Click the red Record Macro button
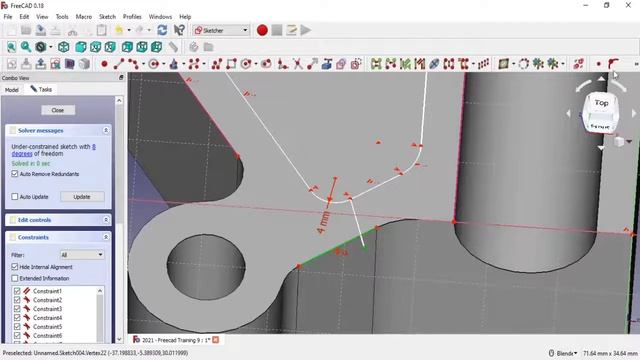 point(262,30)
